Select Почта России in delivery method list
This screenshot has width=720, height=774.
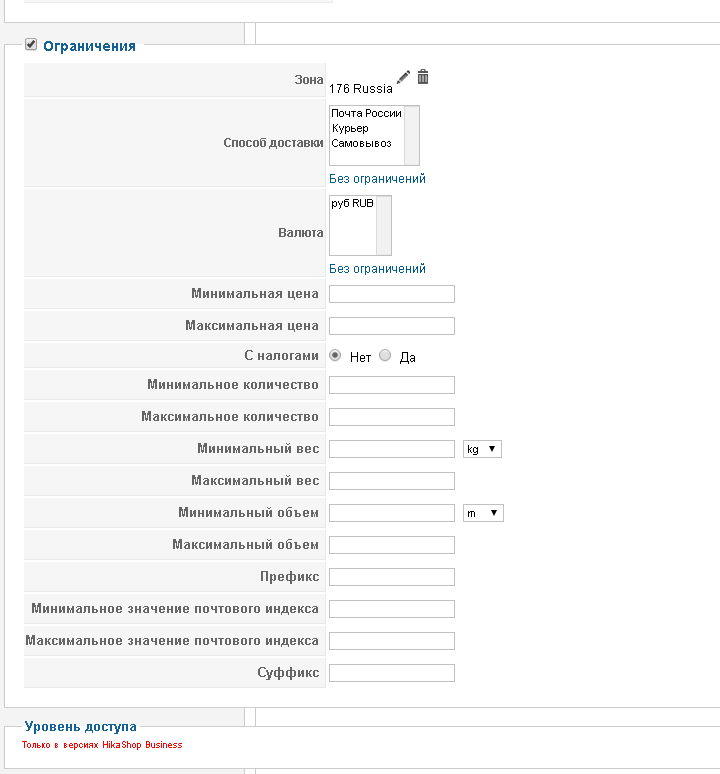[366, 114]
